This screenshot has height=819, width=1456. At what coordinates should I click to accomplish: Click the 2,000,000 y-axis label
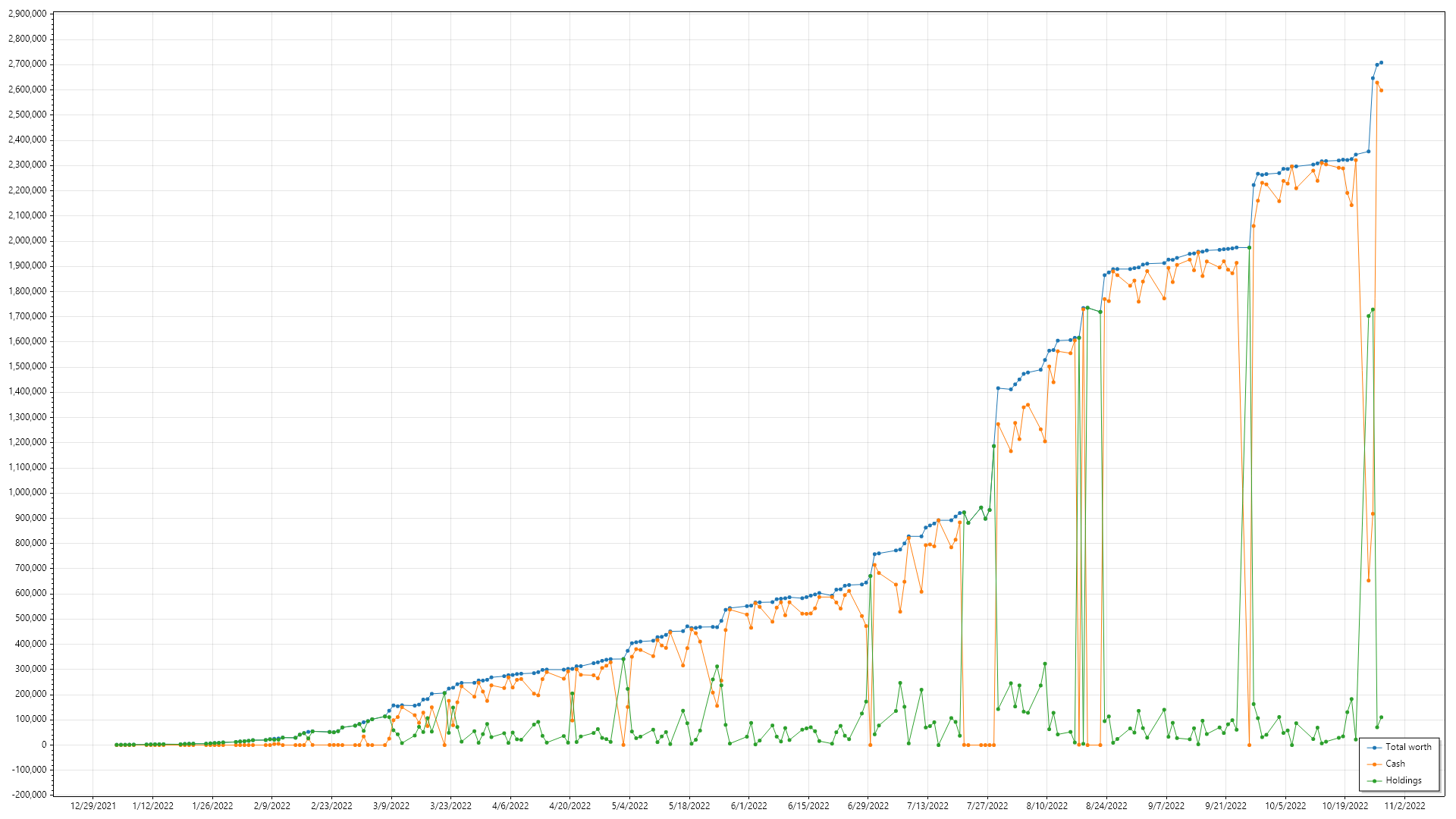[27, 240]
